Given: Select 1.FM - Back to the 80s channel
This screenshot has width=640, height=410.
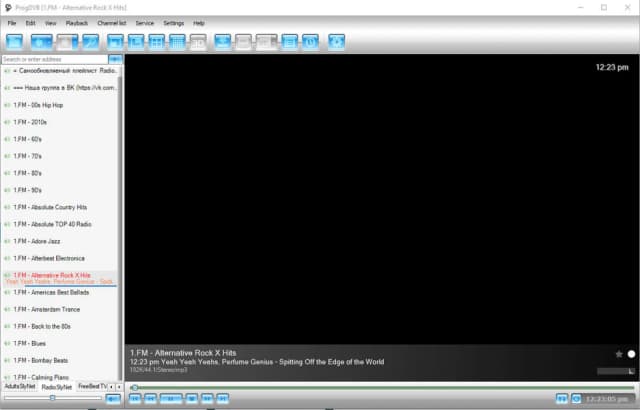Looking at the screenshot, I should [x=60, y=327].
